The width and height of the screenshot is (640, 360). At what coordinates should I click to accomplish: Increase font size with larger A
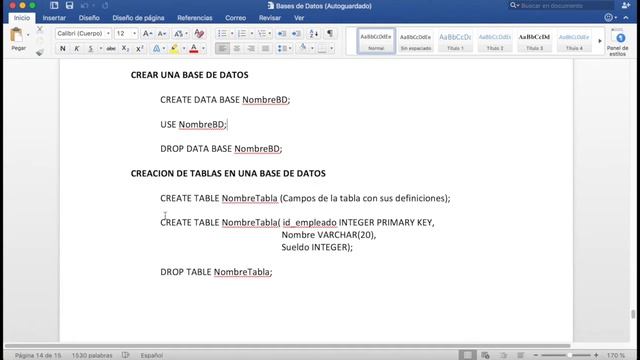pos(147,33)
